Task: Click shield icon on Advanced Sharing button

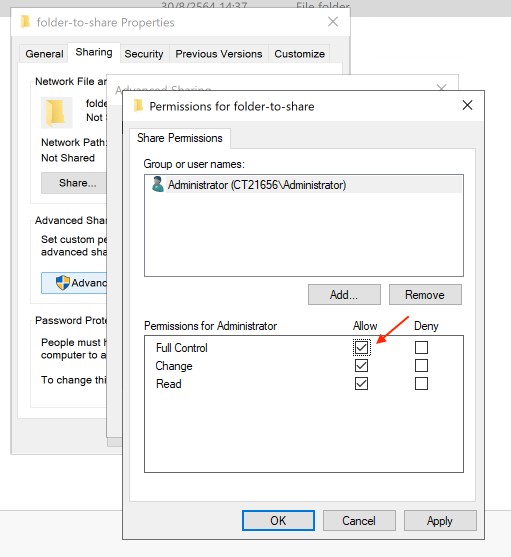Action: coord(62,282)
